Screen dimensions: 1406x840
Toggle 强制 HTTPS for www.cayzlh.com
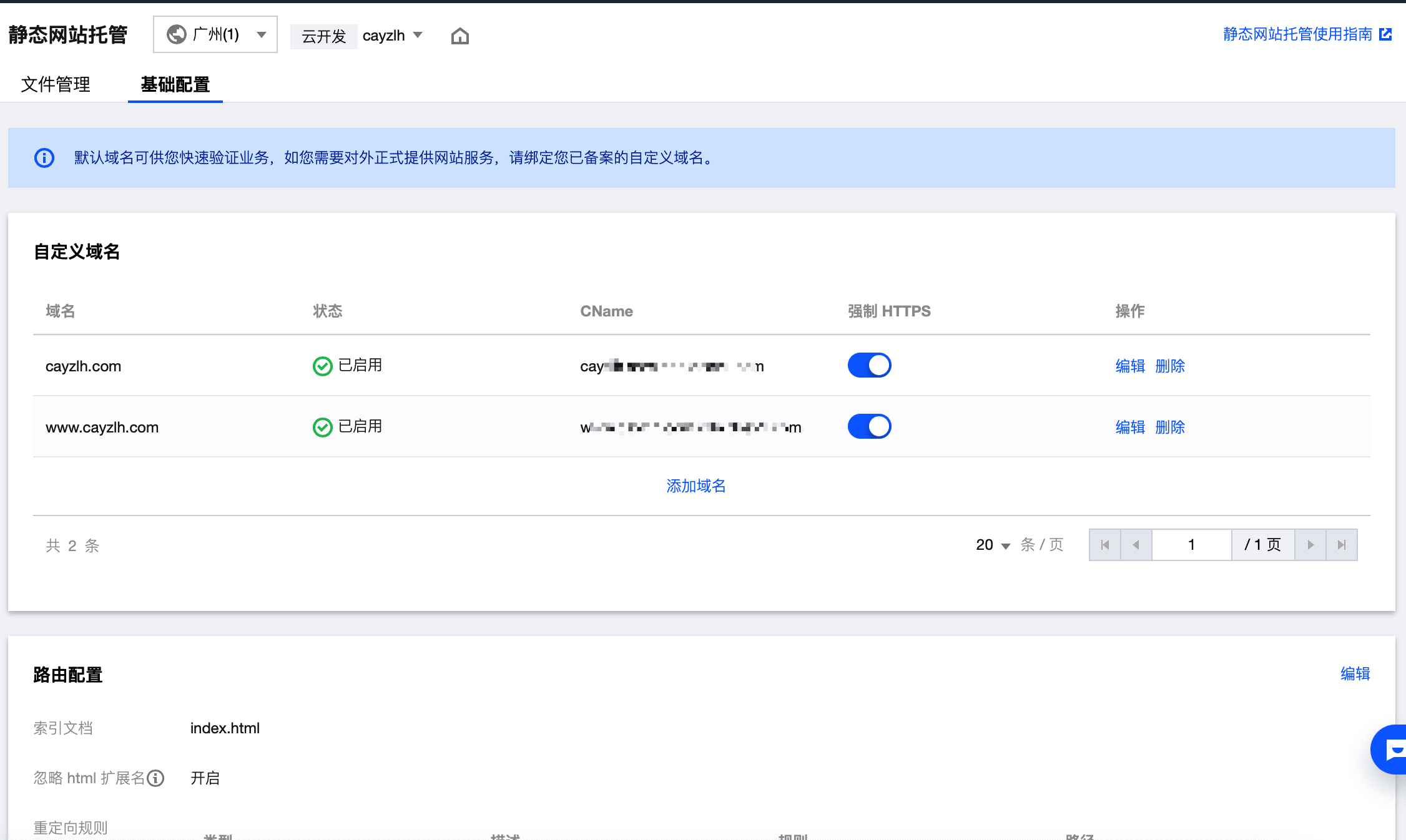868,426
